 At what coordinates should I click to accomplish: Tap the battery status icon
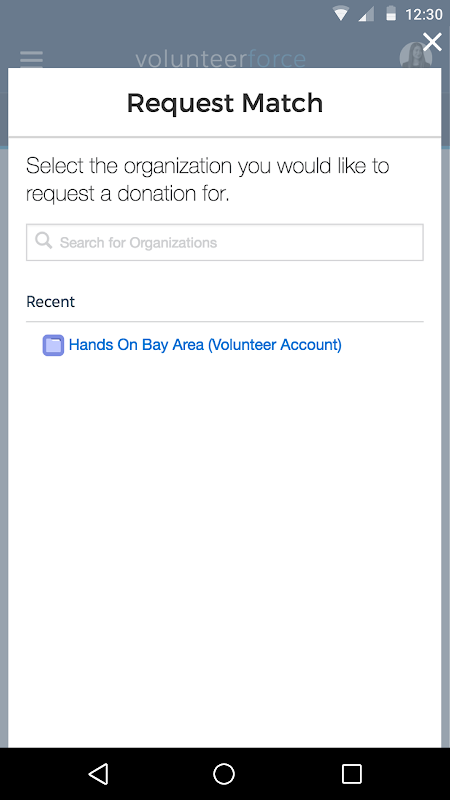391,14
